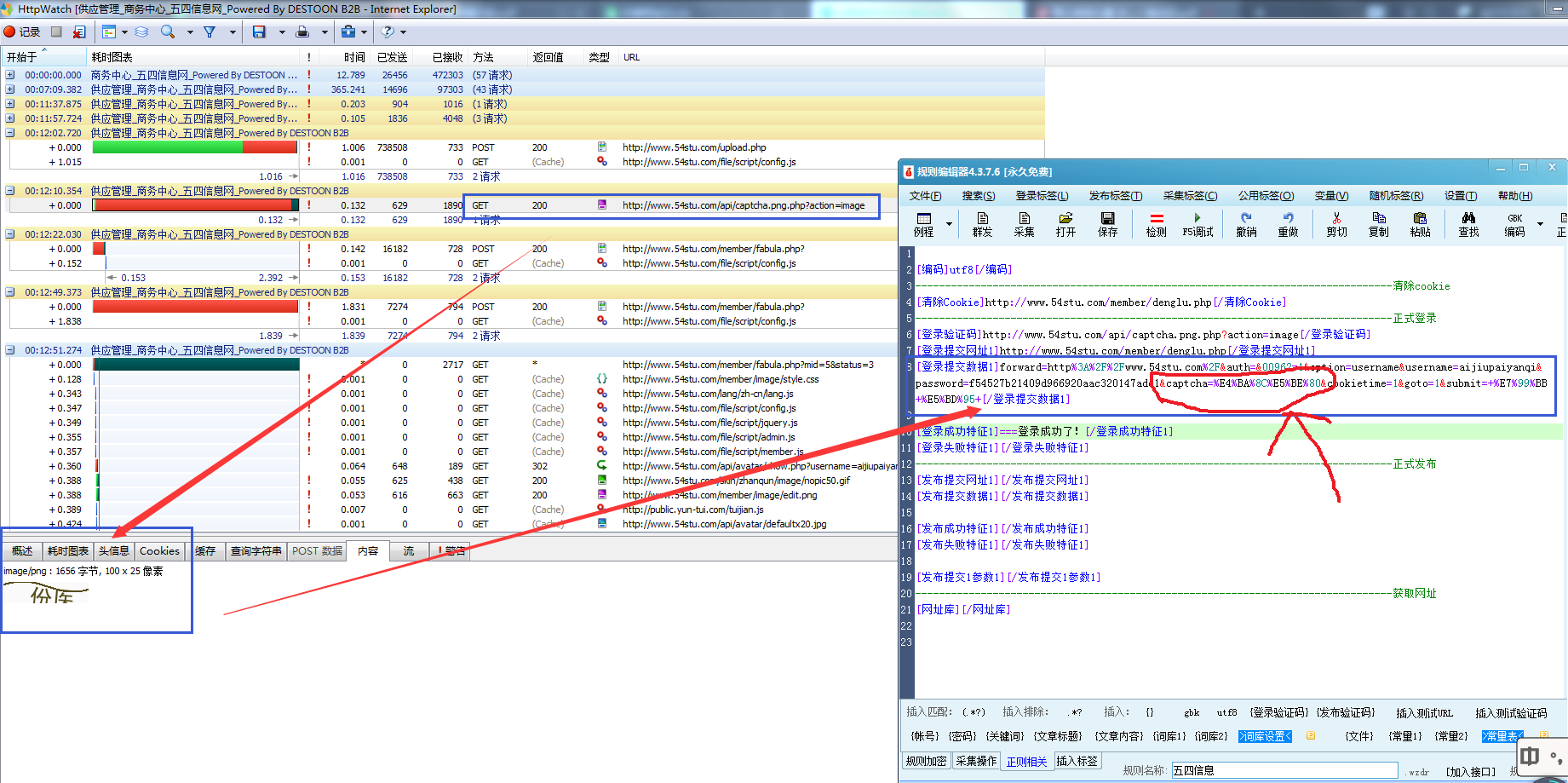
Task: Click the HttpWatch magnifier find icon
Action: point(168,32)
